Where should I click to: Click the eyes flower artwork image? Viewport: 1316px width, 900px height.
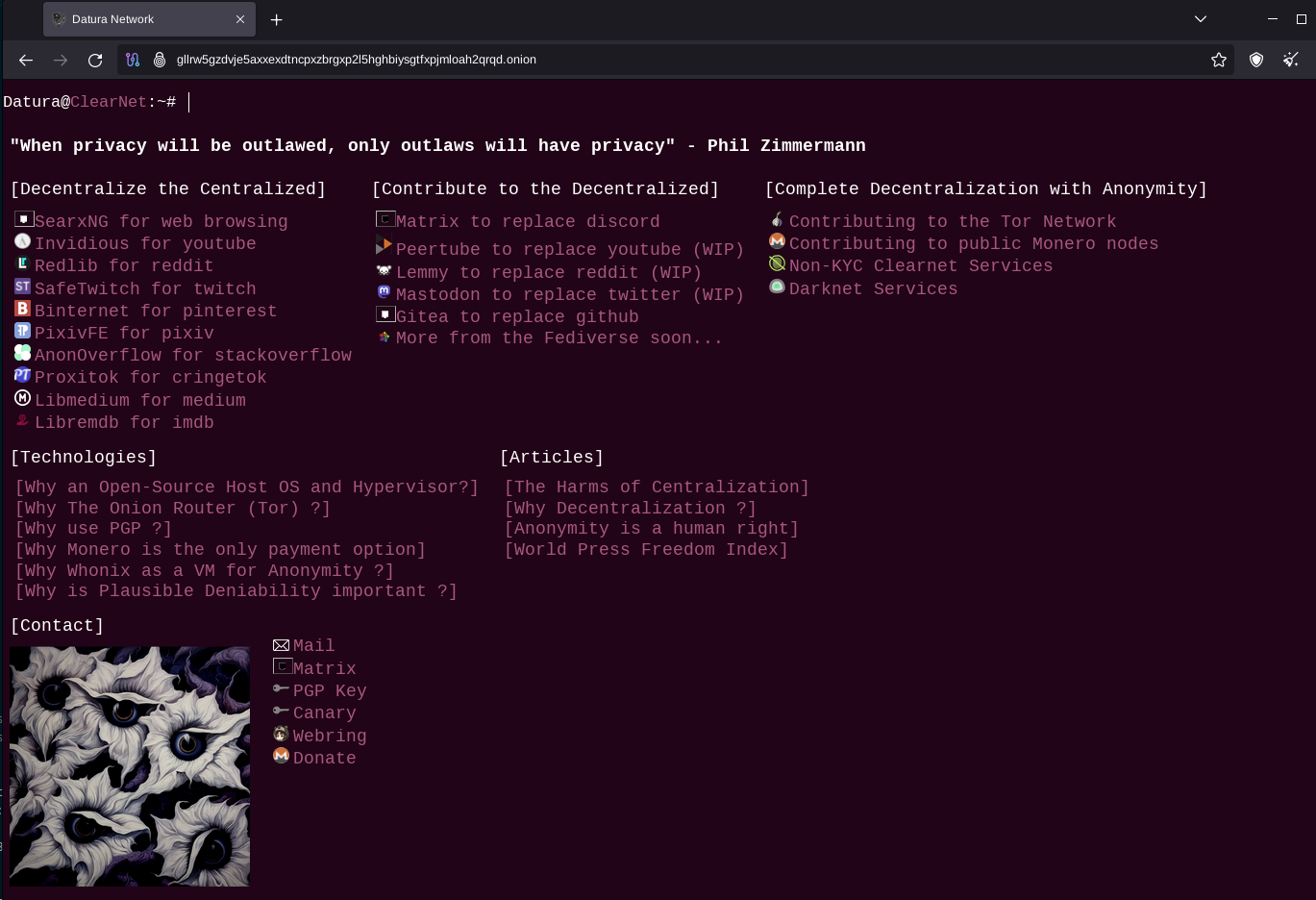coord(130,766)
